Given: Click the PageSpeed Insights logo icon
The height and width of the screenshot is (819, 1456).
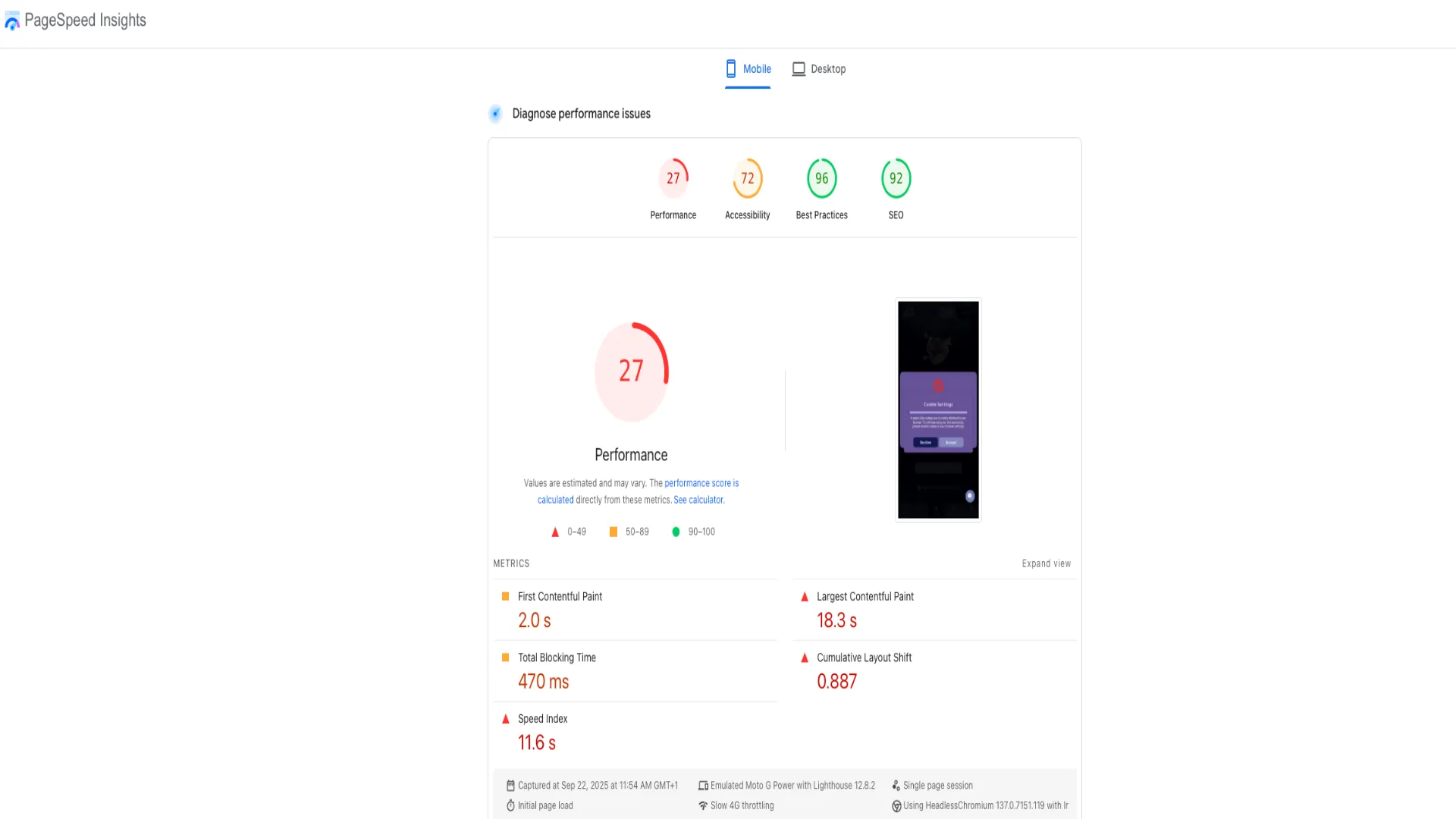Looking at the screenshot, I should coord(12,21).
